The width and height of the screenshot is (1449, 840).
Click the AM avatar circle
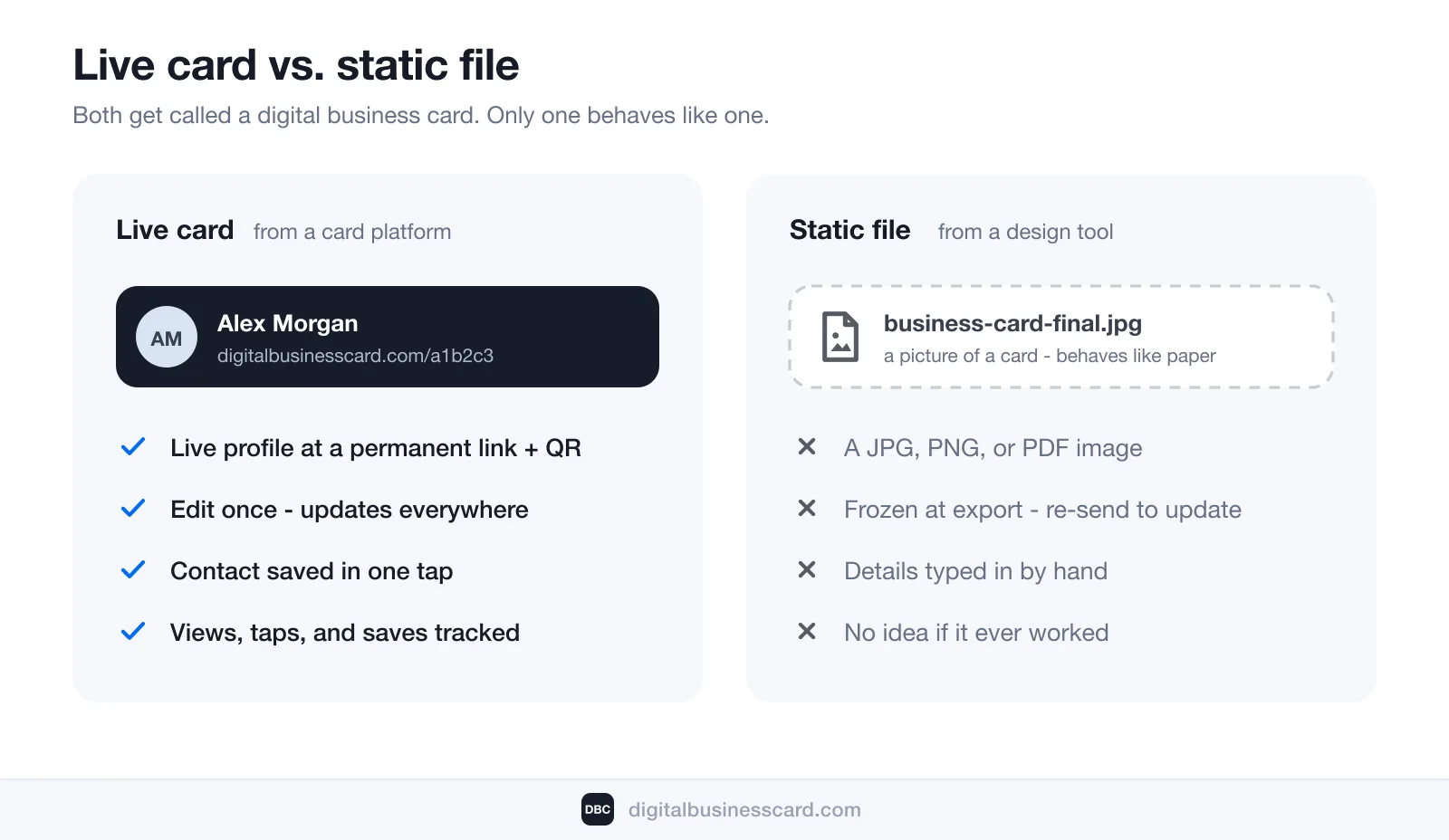[167, 337]
